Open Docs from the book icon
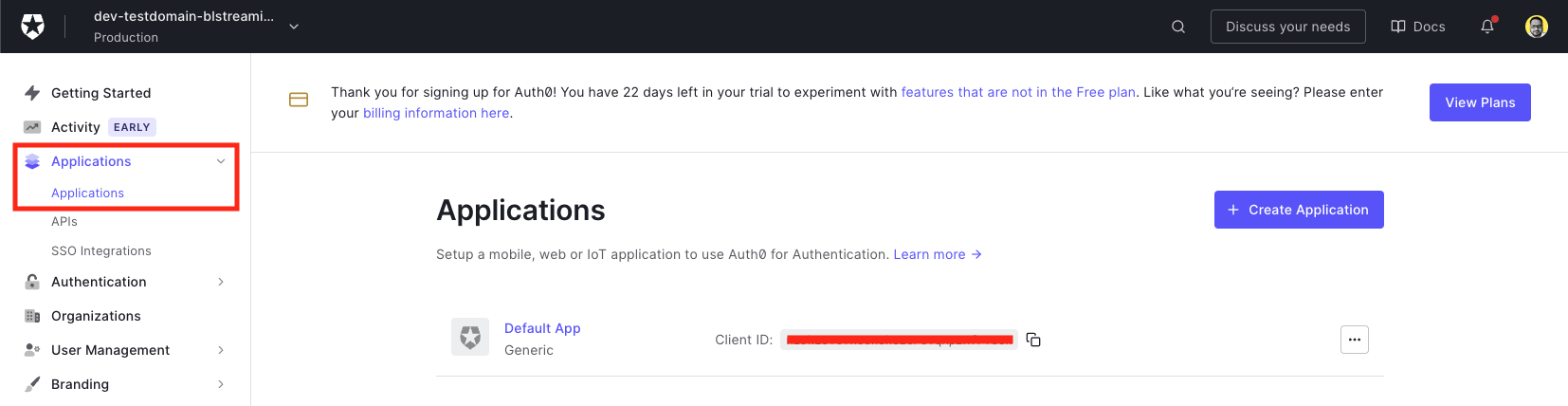 (1417, 27)
